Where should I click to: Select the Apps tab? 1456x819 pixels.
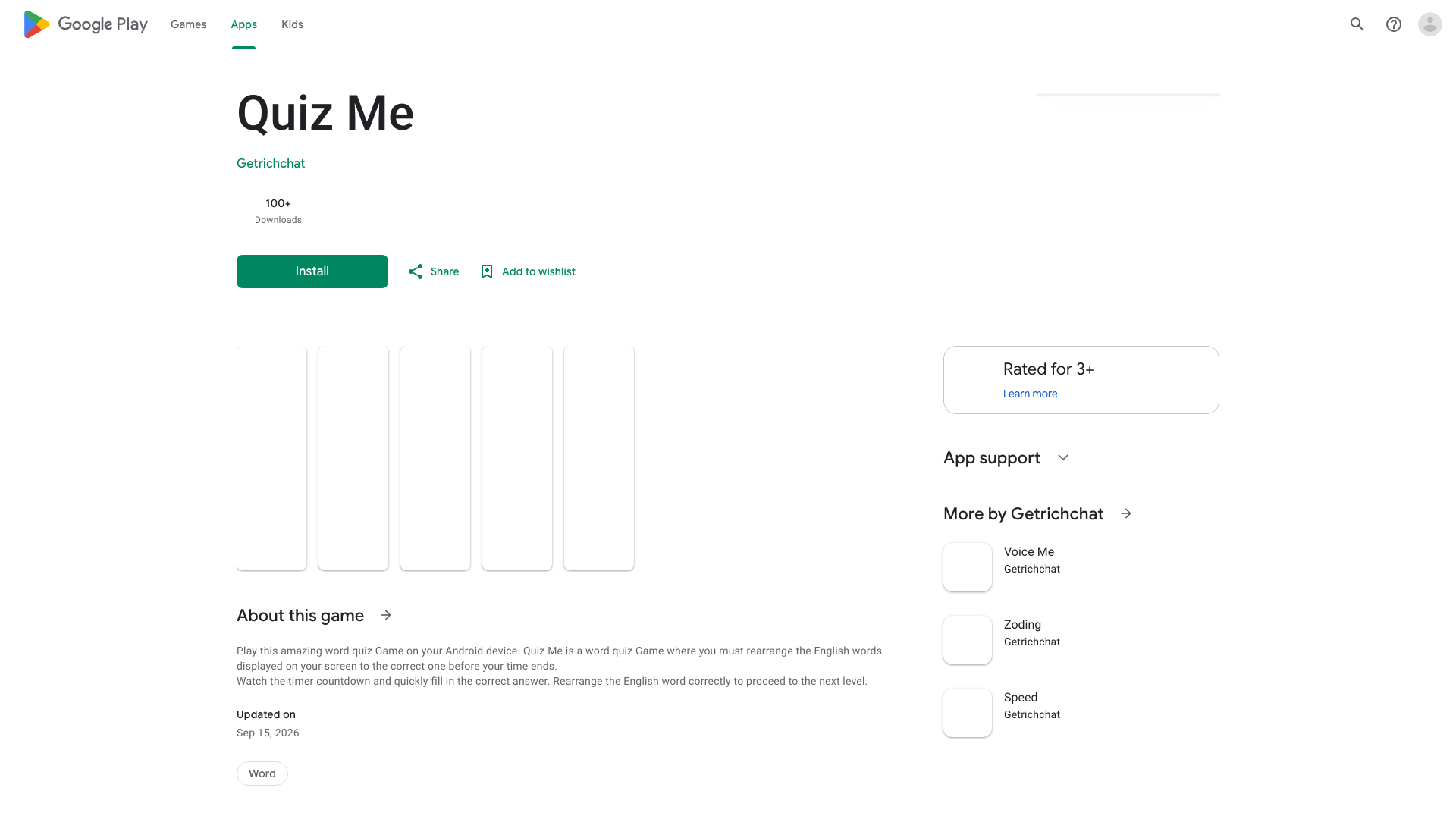(x=243, y=24)
